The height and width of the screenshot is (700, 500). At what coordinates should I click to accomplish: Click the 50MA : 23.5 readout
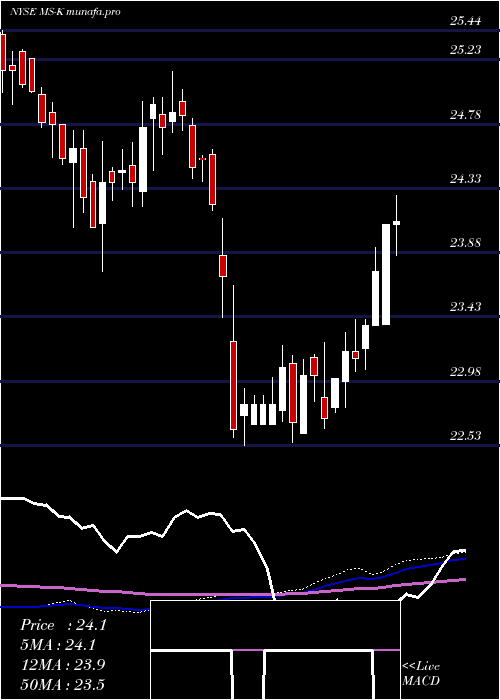pyautogui.click(x=63, y=685)
